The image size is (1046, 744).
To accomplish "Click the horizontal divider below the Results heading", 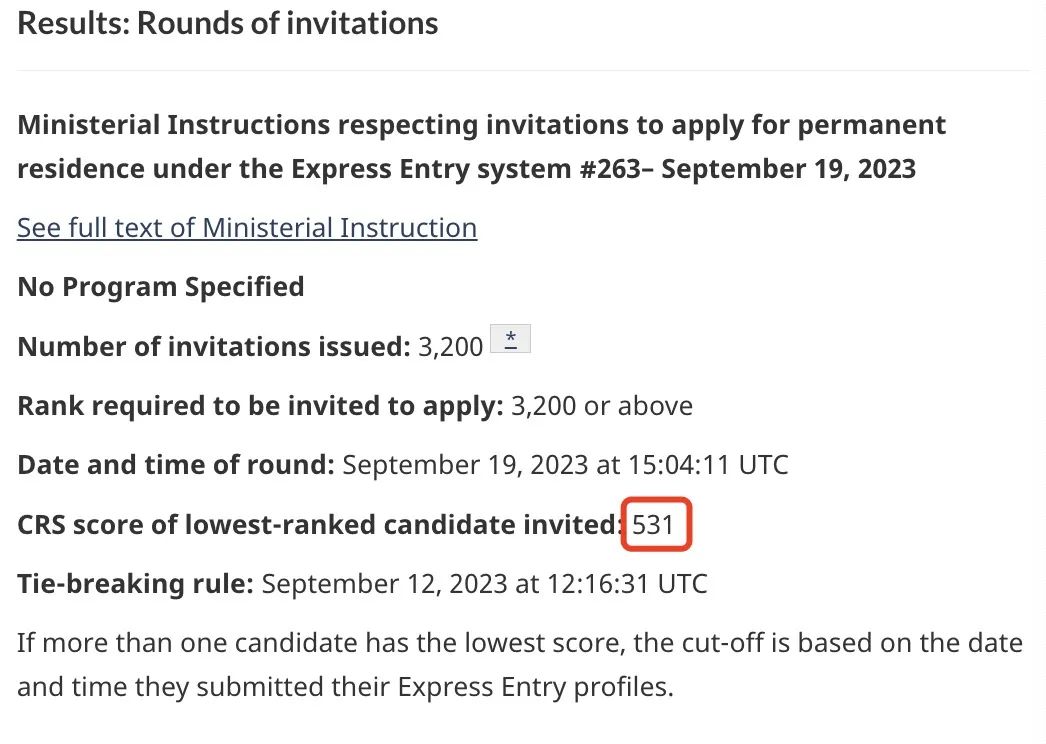I will tap(523, 71).
